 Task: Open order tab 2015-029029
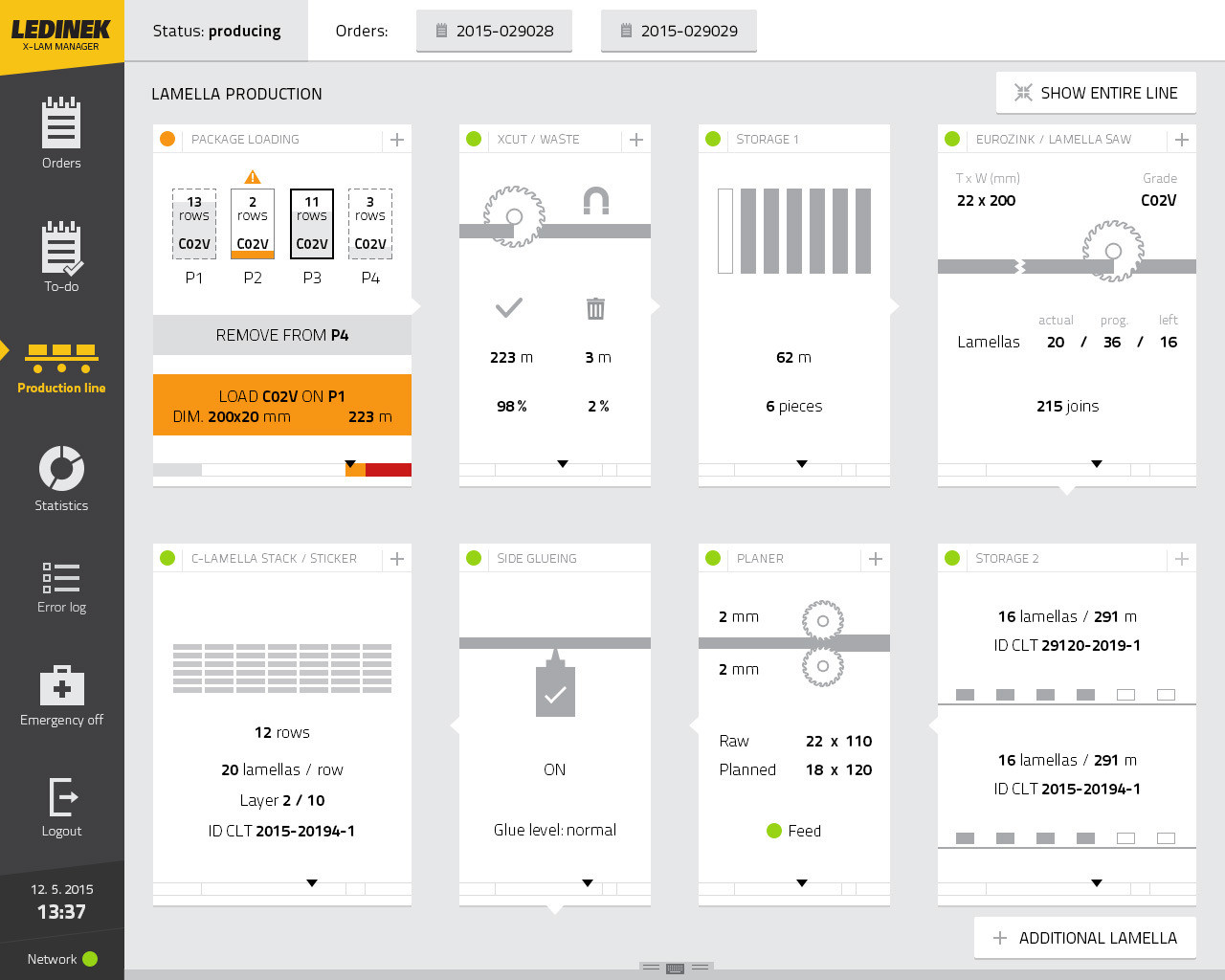679,31
